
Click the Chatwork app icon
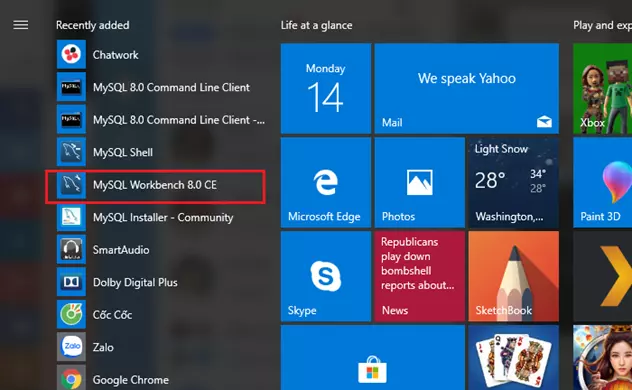coord(71,54)
